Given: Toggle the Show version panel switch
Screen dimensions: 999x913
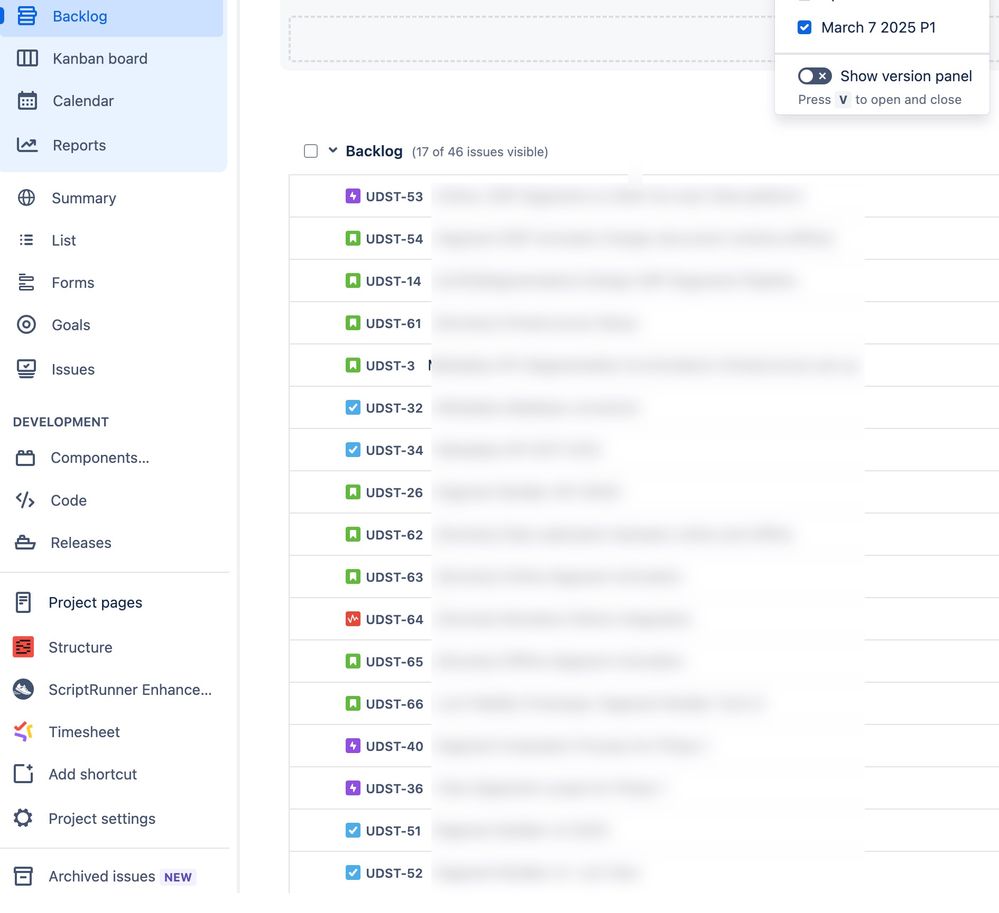Looking at the screenshot, I should point(814,76).
